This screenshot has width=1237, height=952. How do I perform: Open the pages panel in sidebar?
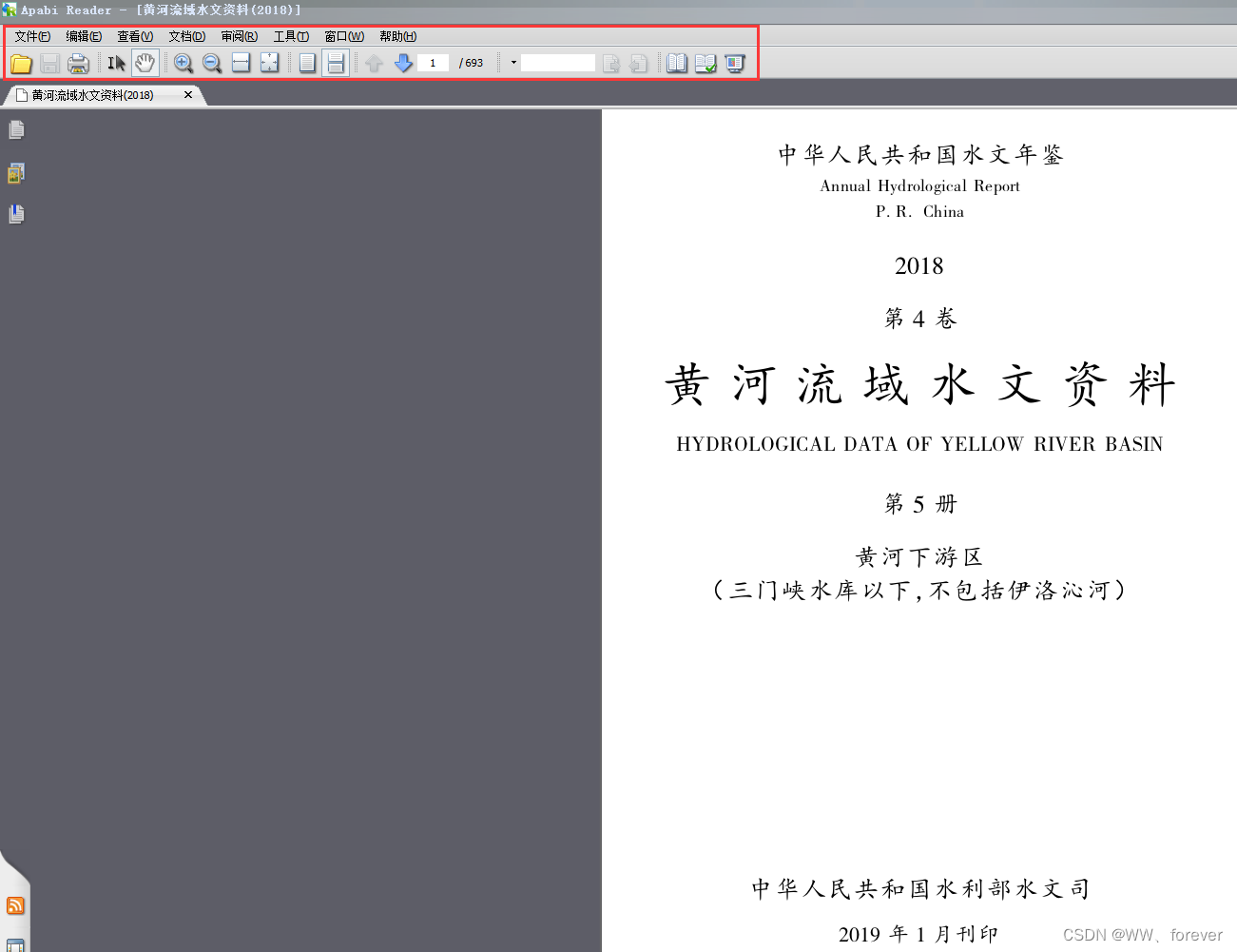[x=16, y=129]
